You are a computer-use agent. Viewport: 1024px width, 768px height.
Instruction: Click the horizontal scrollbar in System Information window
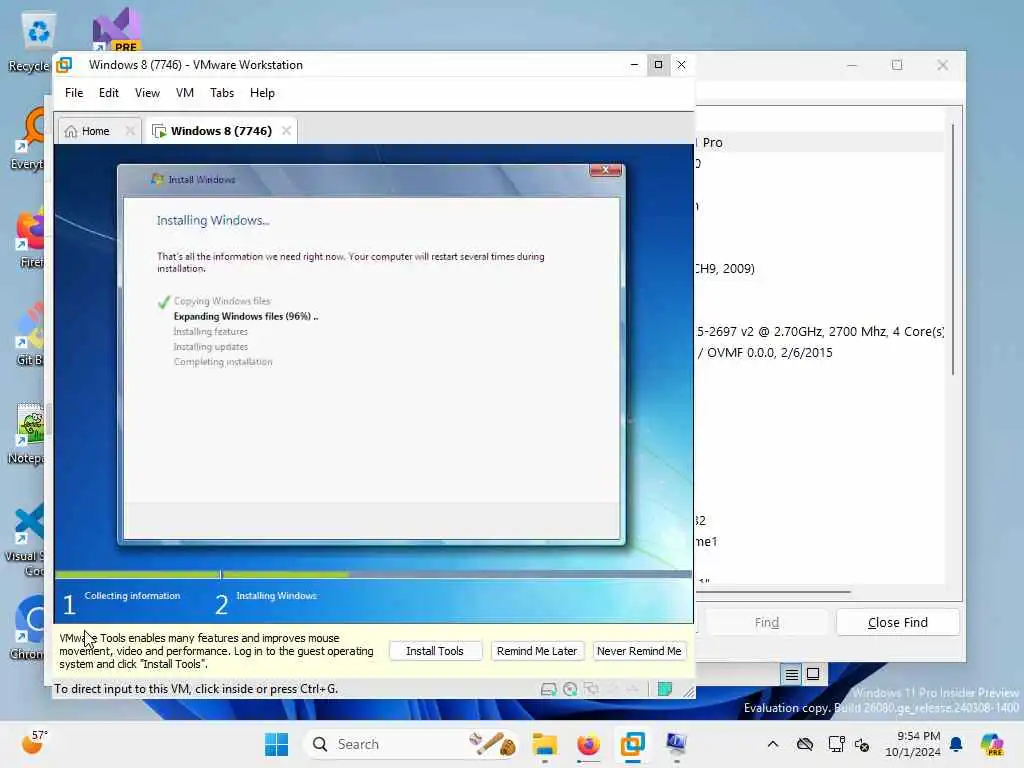(x=774, y=592)
